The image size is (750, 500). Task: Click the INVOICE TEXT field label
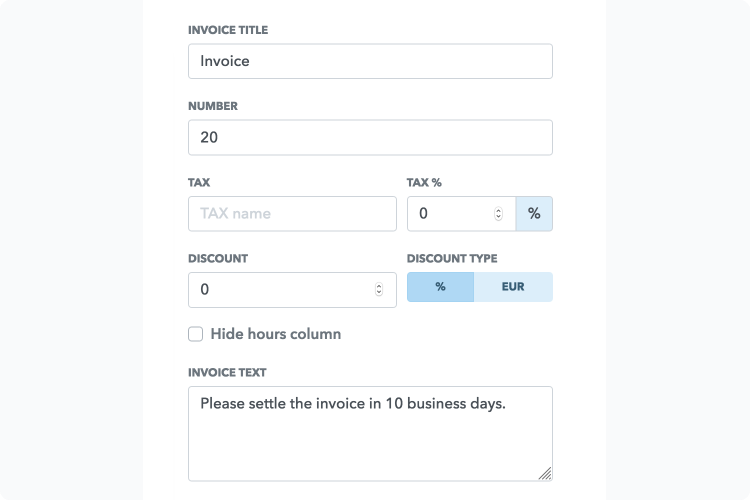click(227, 372)
